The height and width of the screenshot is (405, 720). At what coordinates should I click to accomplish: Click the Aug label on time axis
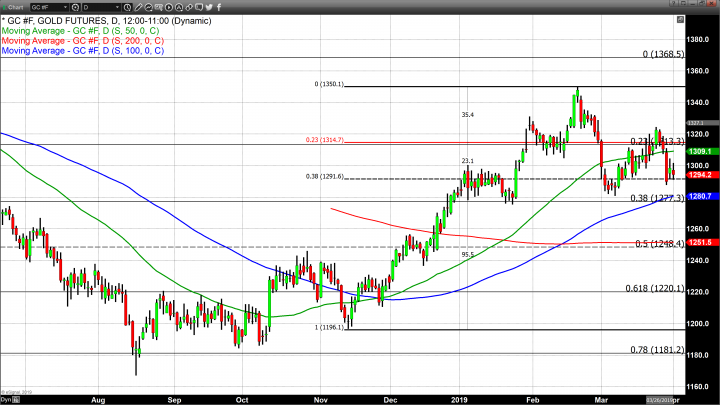98,400
